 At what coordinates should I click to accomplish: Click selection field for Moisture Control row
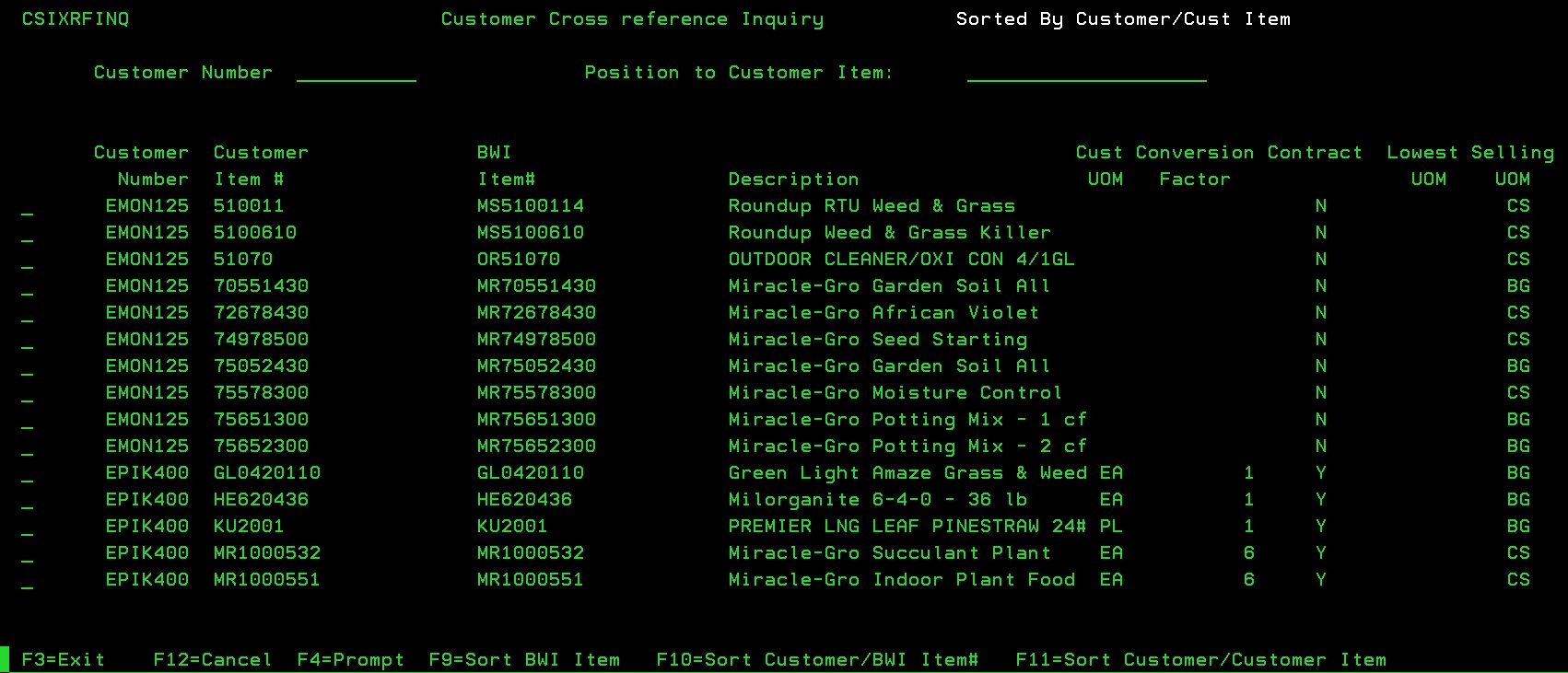click(28, 394)
